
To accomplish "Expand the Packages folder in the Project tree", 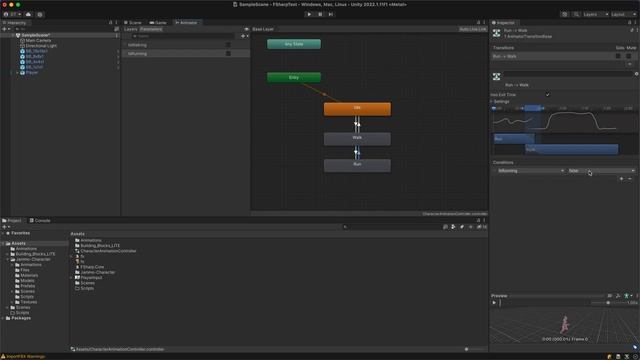I will tap(3, 318).
